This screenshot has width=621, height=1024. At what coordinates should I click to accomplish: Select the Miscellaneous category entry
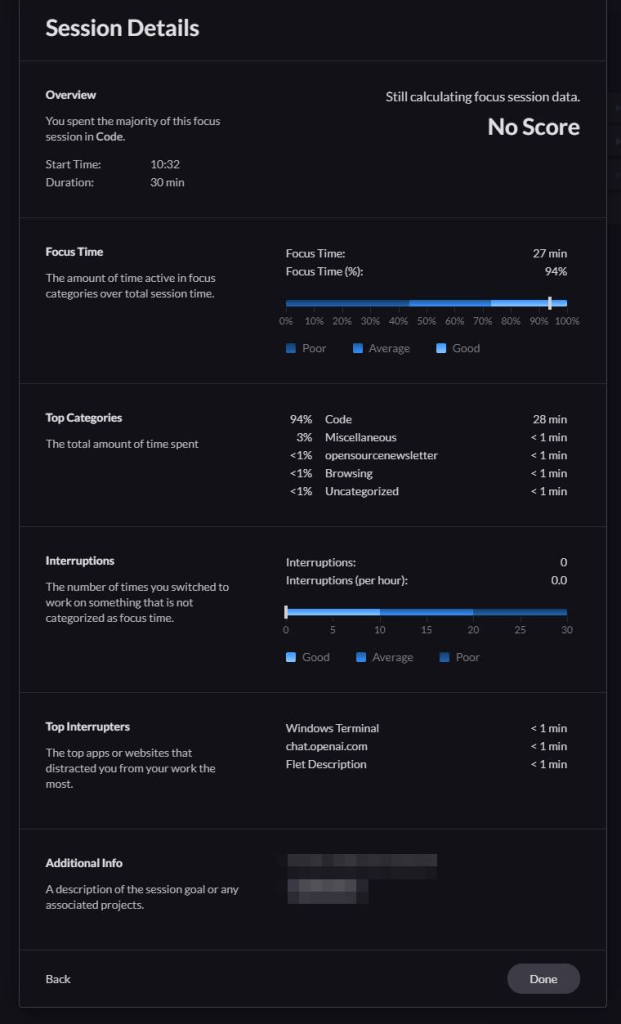click(x=360, y=438)
